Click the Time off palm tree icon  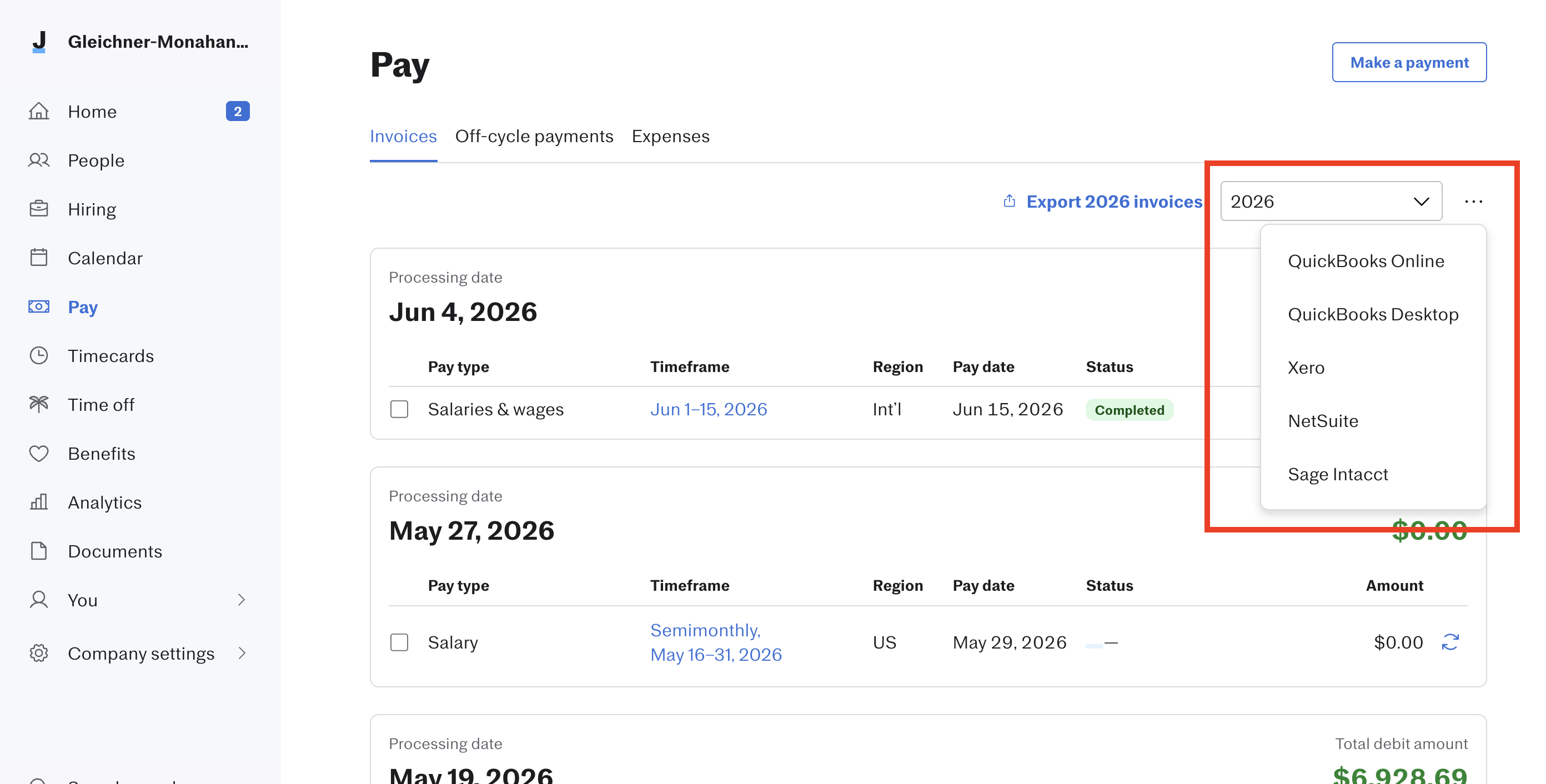point(39,404)
